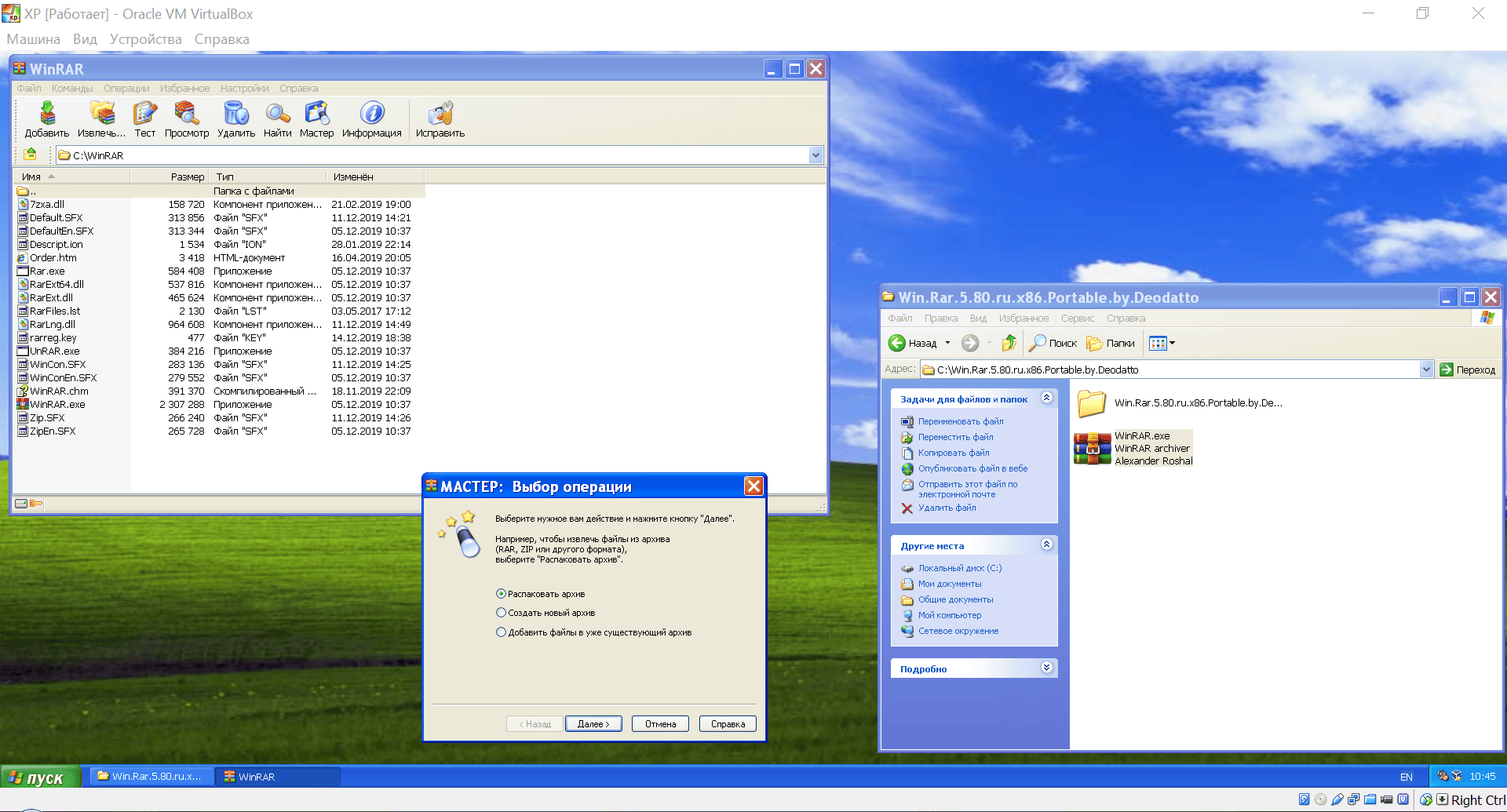Viewport: 1507px width, 812px height.
Task: Select Order.htm row in WinRAR list
Action: [220, 258]
